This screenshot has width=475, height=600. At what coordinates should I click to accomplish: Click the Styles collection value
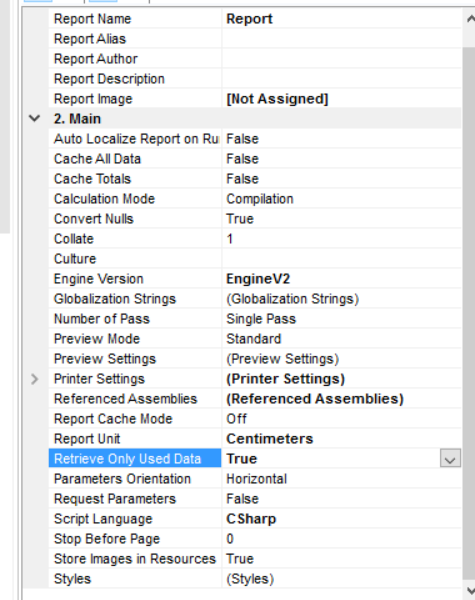(341, 579)
